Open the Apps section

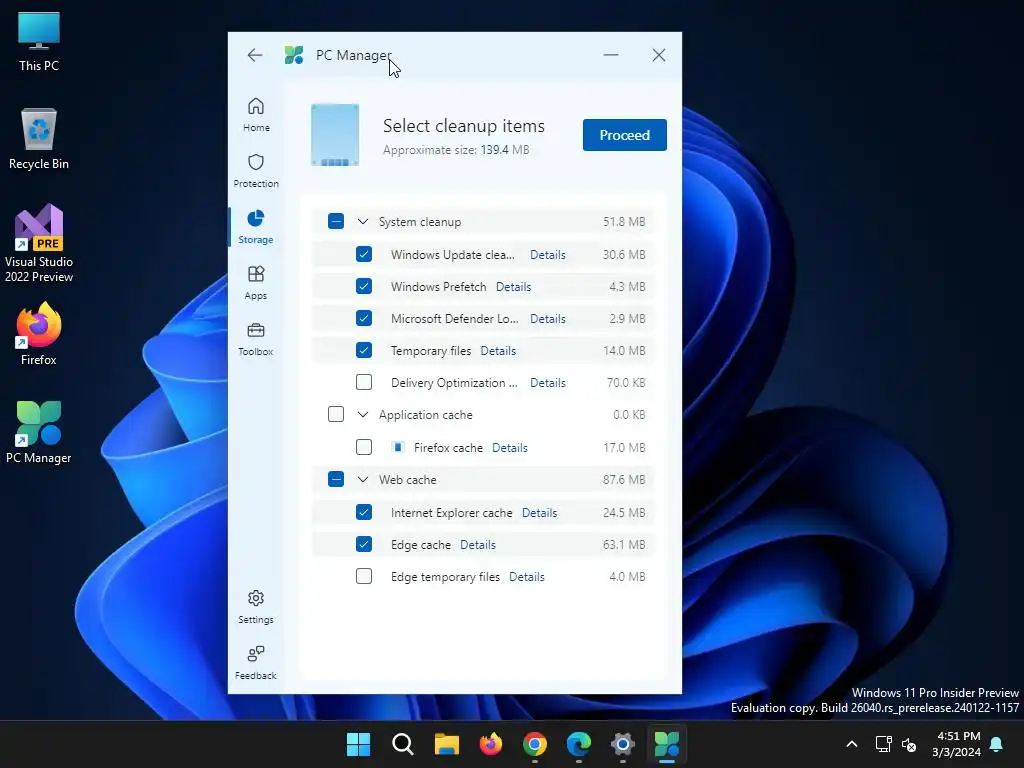point(256,283)
